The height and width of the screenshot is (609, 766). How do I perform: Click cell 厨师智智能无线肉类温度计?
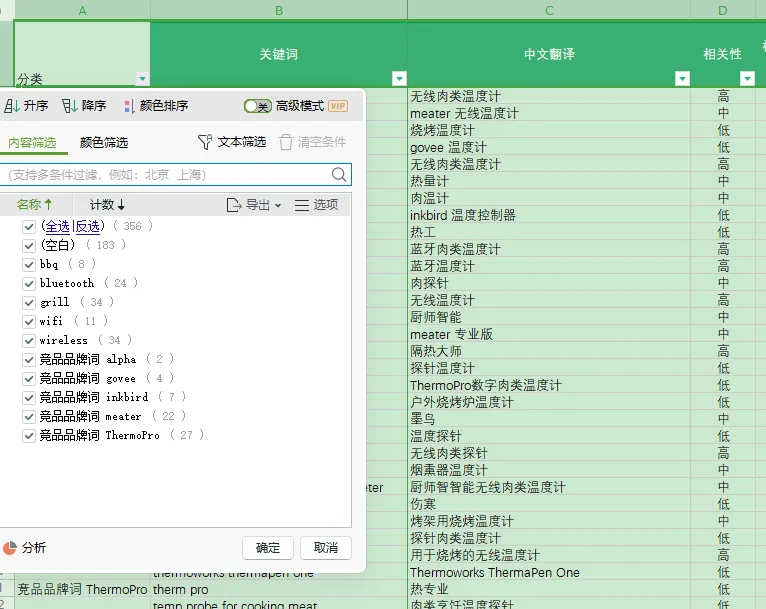click(x=549, y=487)
